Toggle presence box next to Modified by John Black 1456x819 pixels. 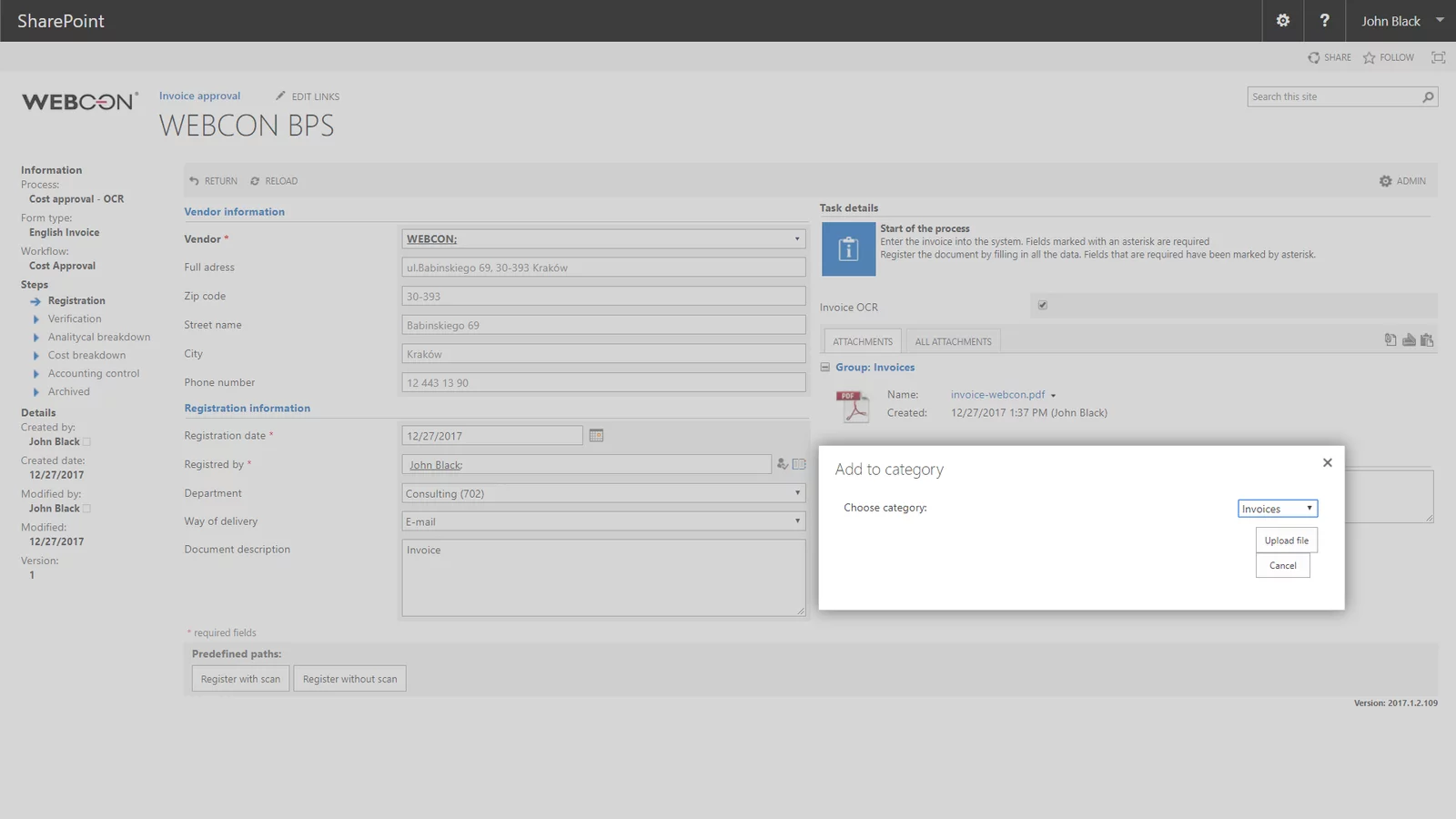[x=87, y=509]
